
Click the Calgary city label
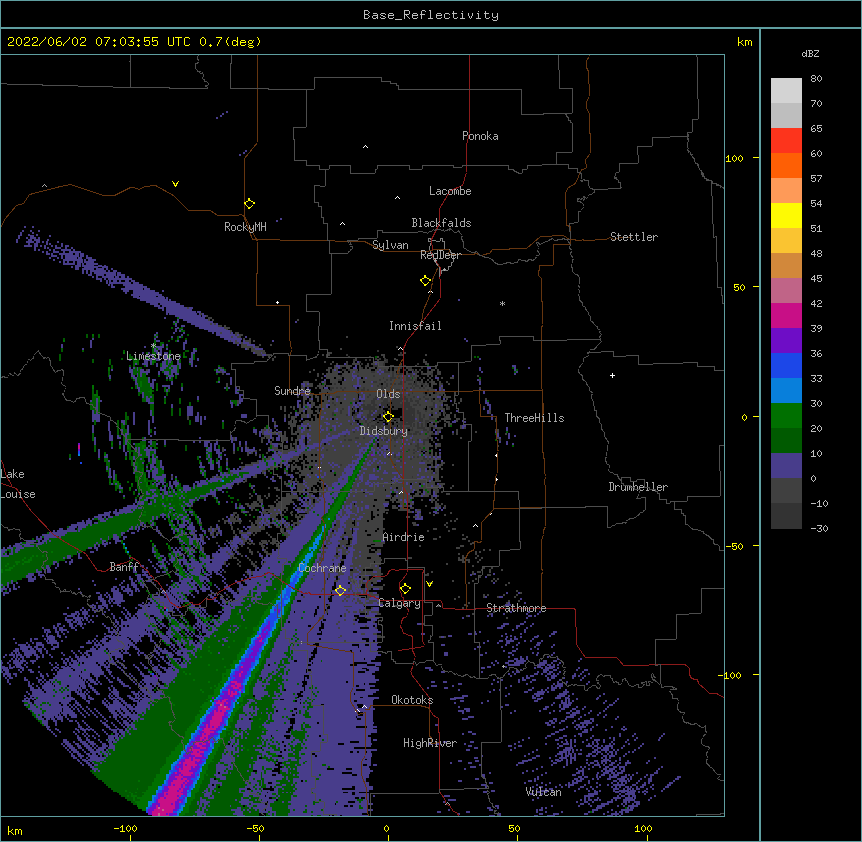click(399, 603)
